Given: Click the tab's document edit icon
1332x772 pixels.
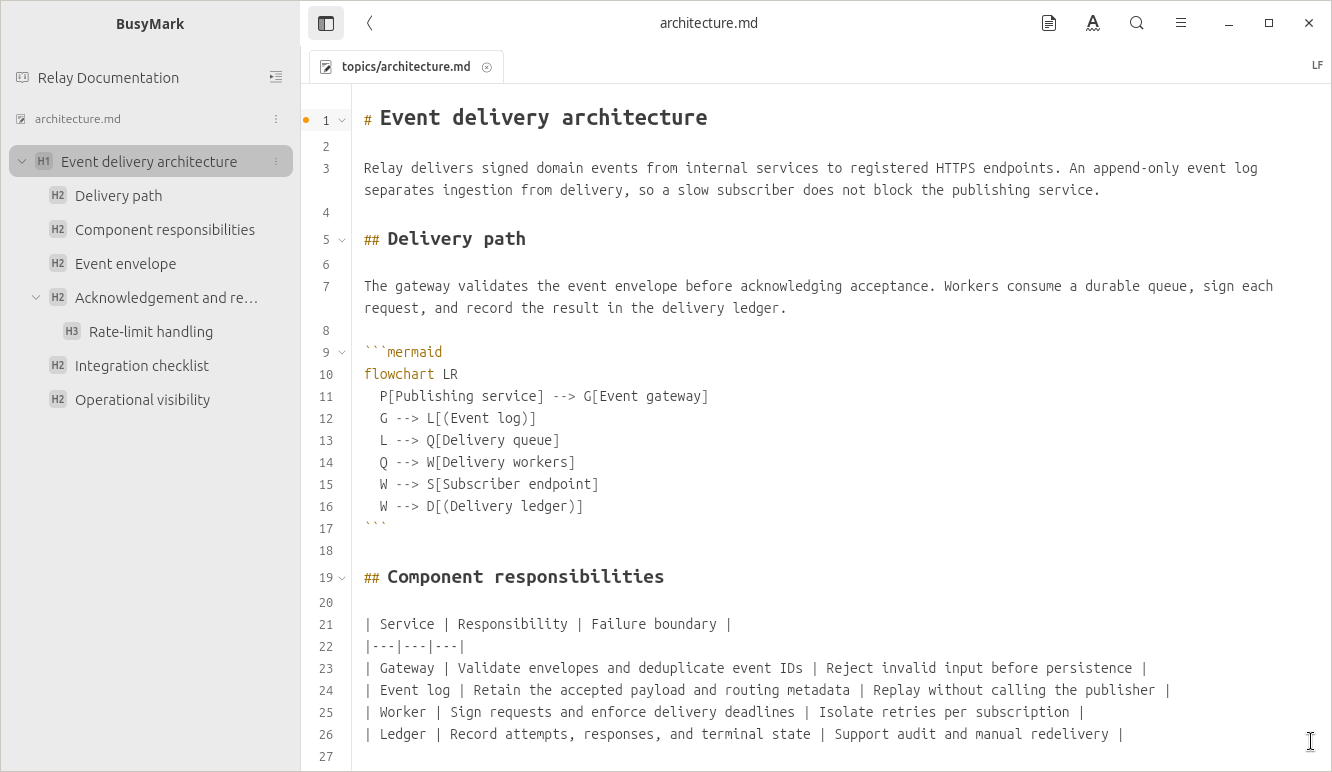Looking at the screenshot, I should (x=326, y=67).
